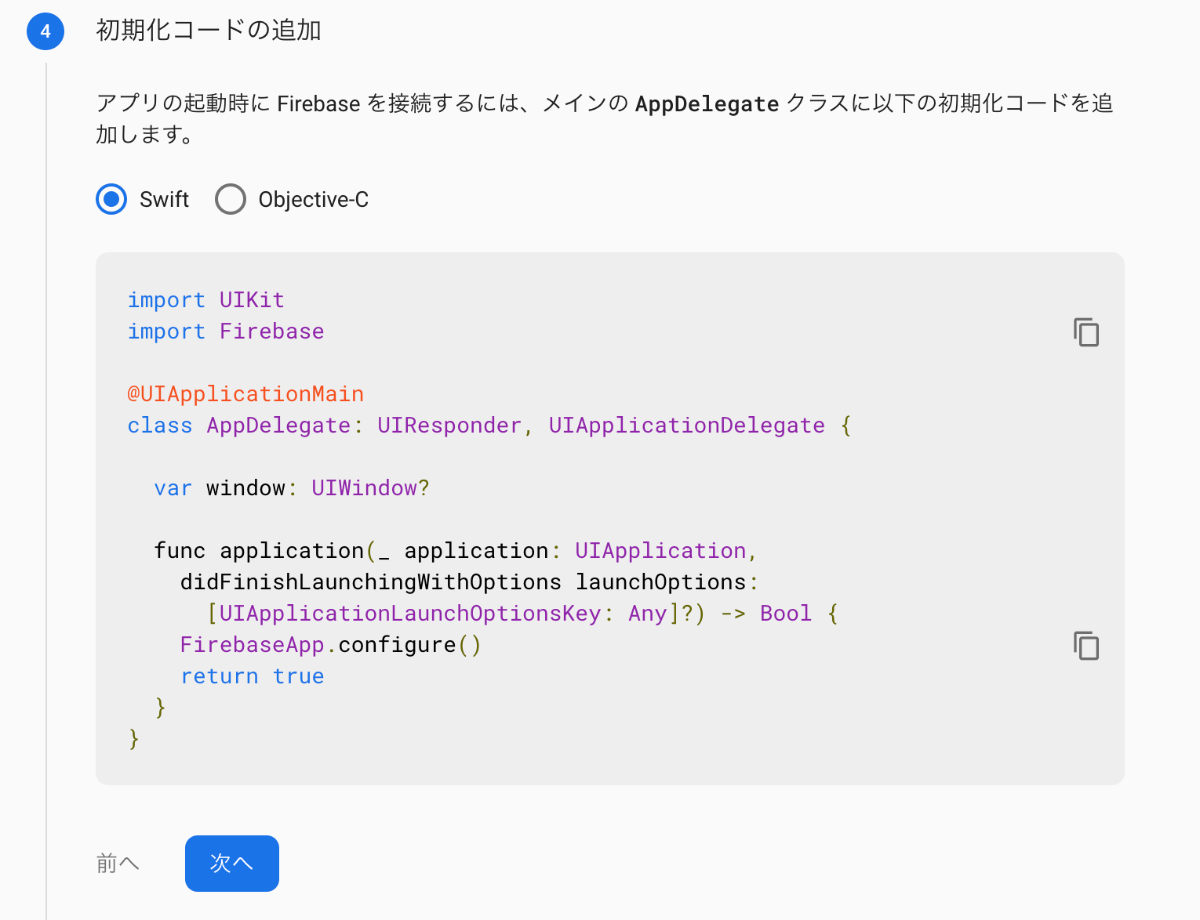
Task: Click the '[UIApplicationLaunchOptionsKey: Any]?) -> Bool' line
Action: coord(522,613)
